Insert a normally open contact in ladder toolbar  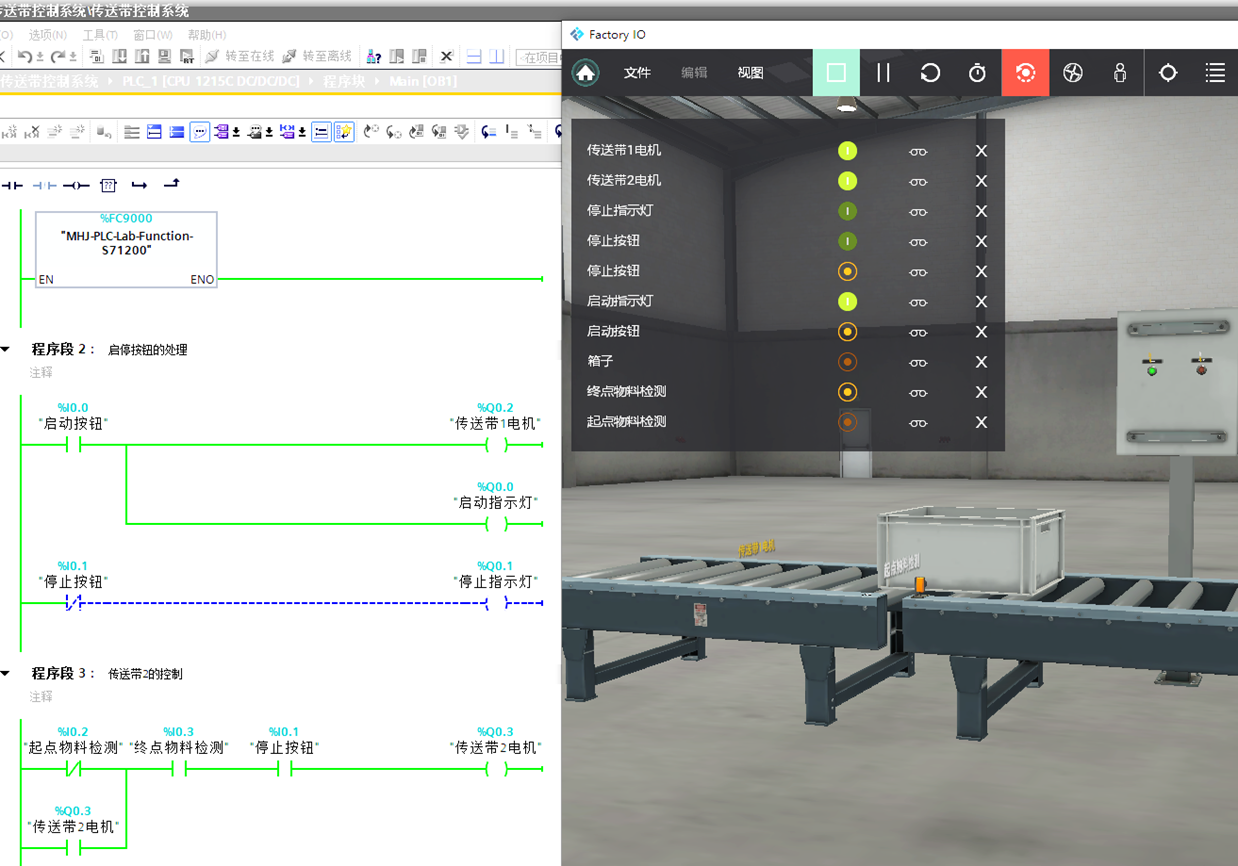12,185
